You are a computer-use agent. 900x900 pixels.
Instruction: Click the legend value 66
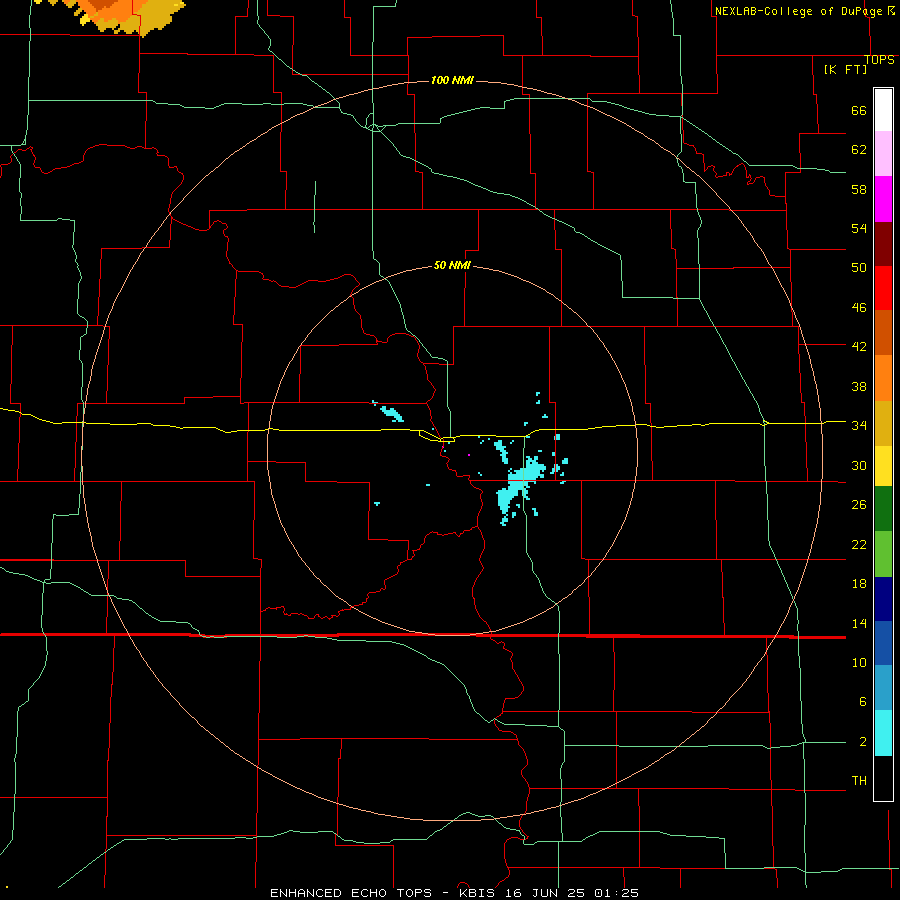click(859, 111)
